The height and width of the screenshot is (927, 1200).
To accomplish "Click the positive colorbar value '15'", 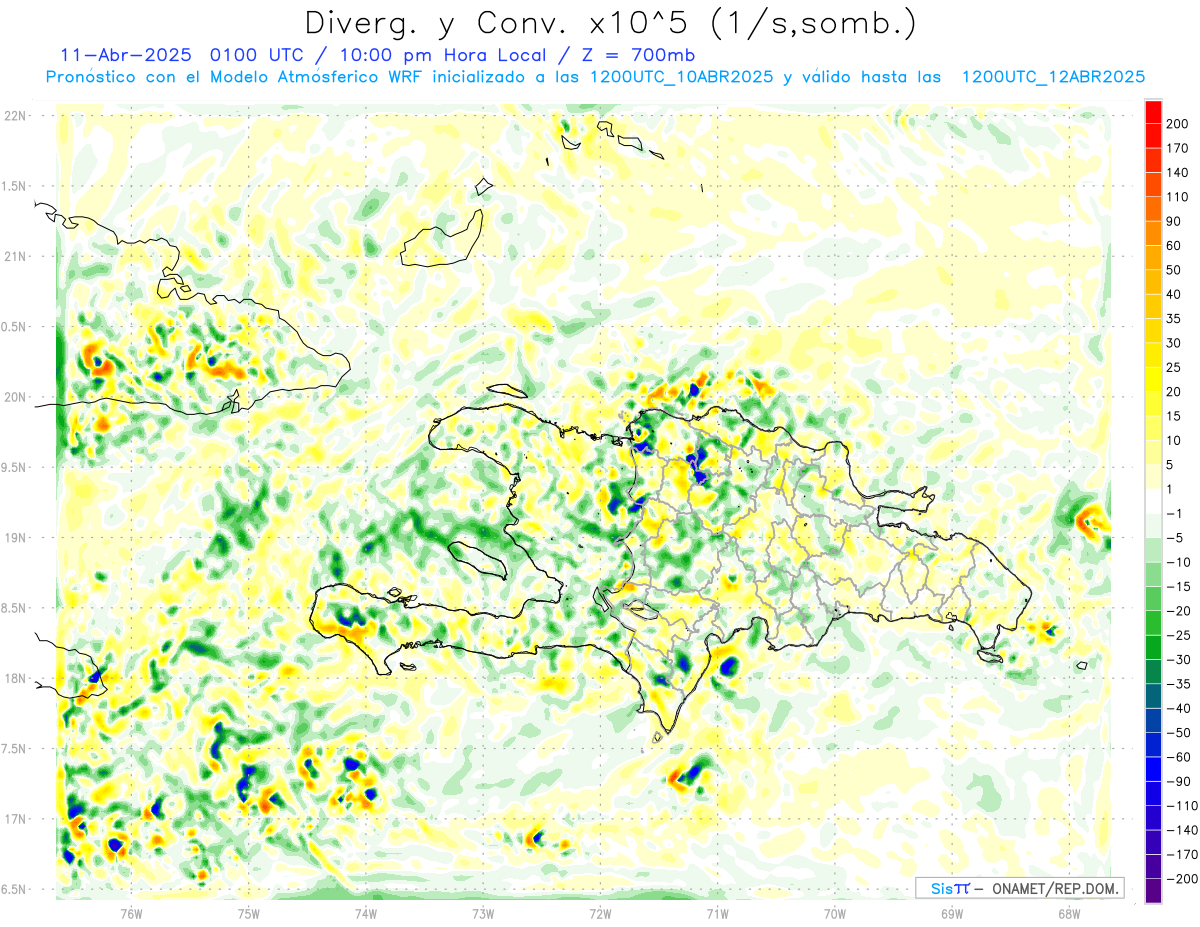I will tap(1174, 416).
